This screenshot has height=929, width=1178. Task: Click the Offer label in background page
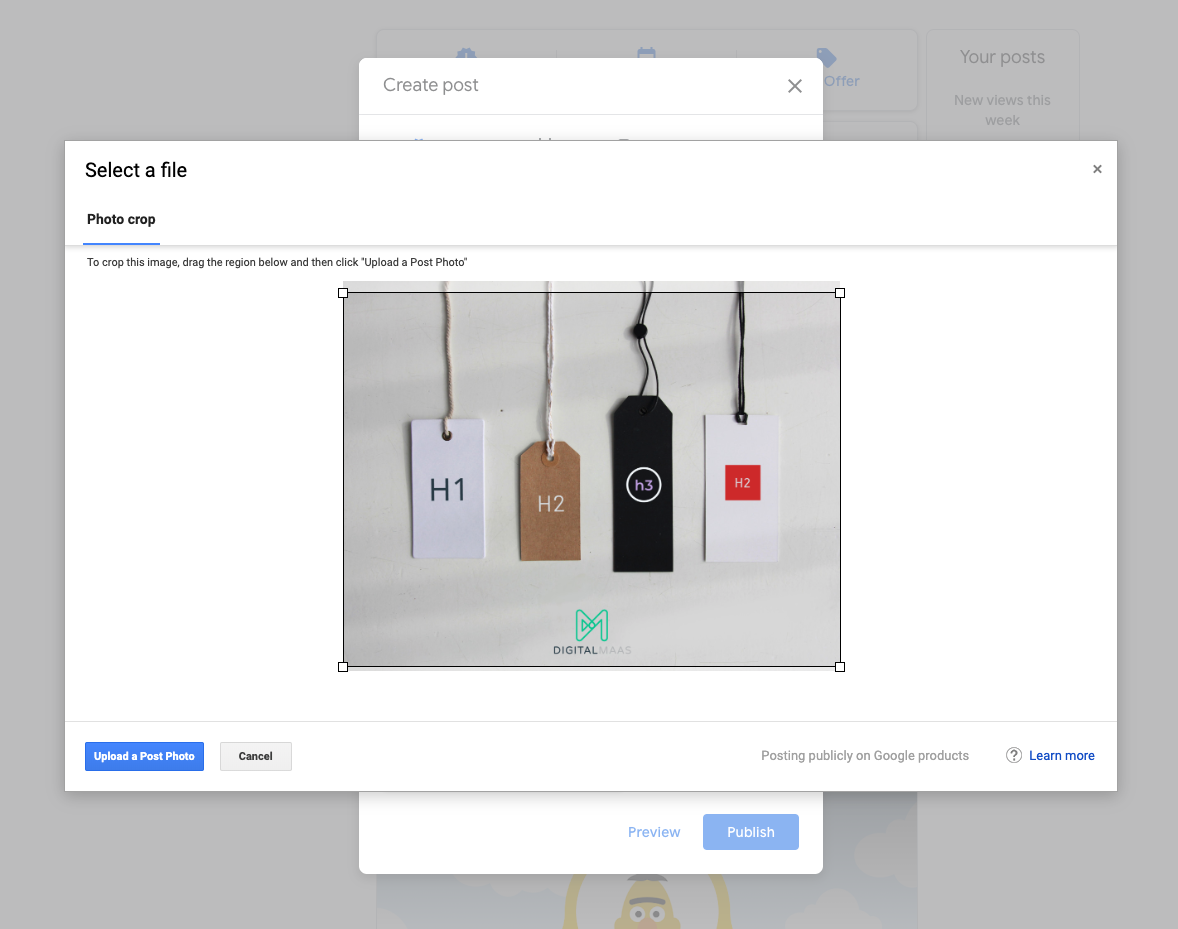coord(841,81)
